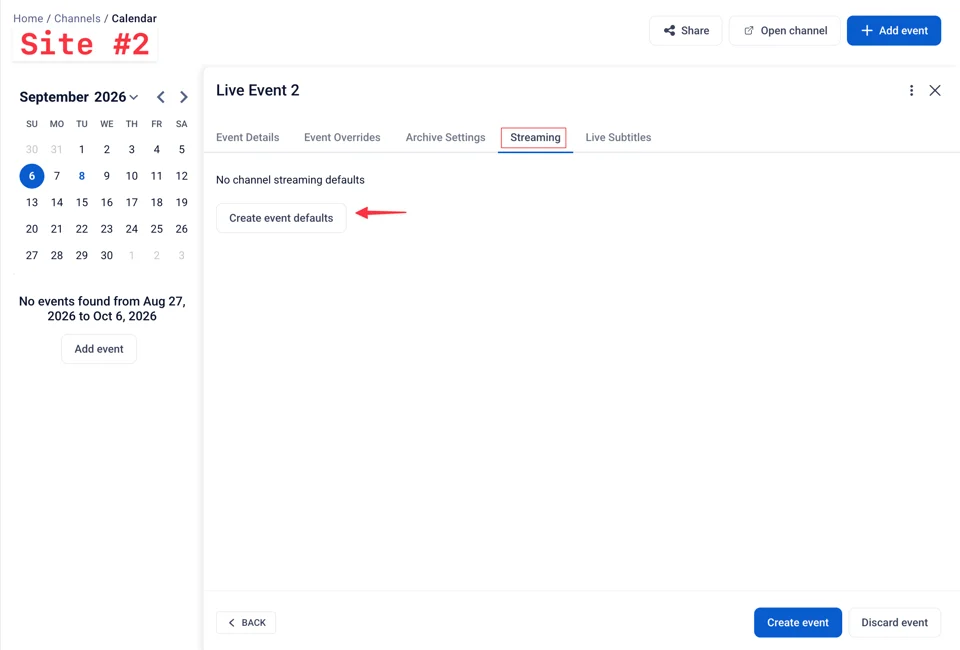
Task: Select September 27 on the calendar
Action: 32,256
